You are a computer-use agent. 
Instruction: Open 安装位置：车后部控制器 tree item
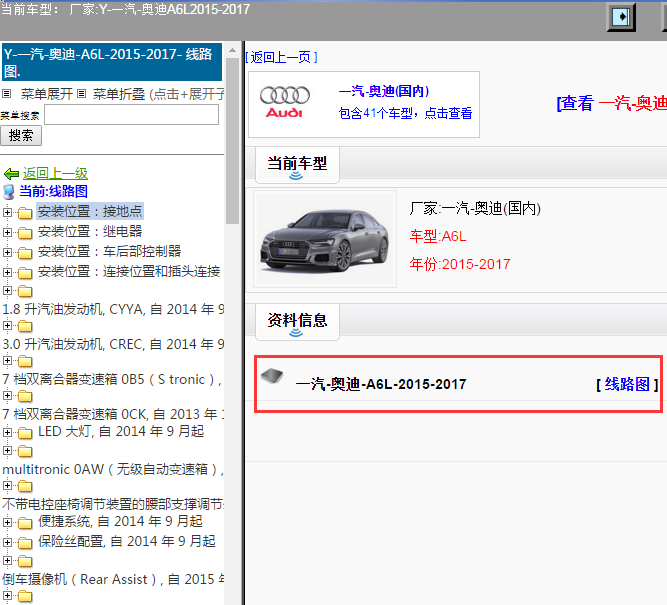pos(109,251)
